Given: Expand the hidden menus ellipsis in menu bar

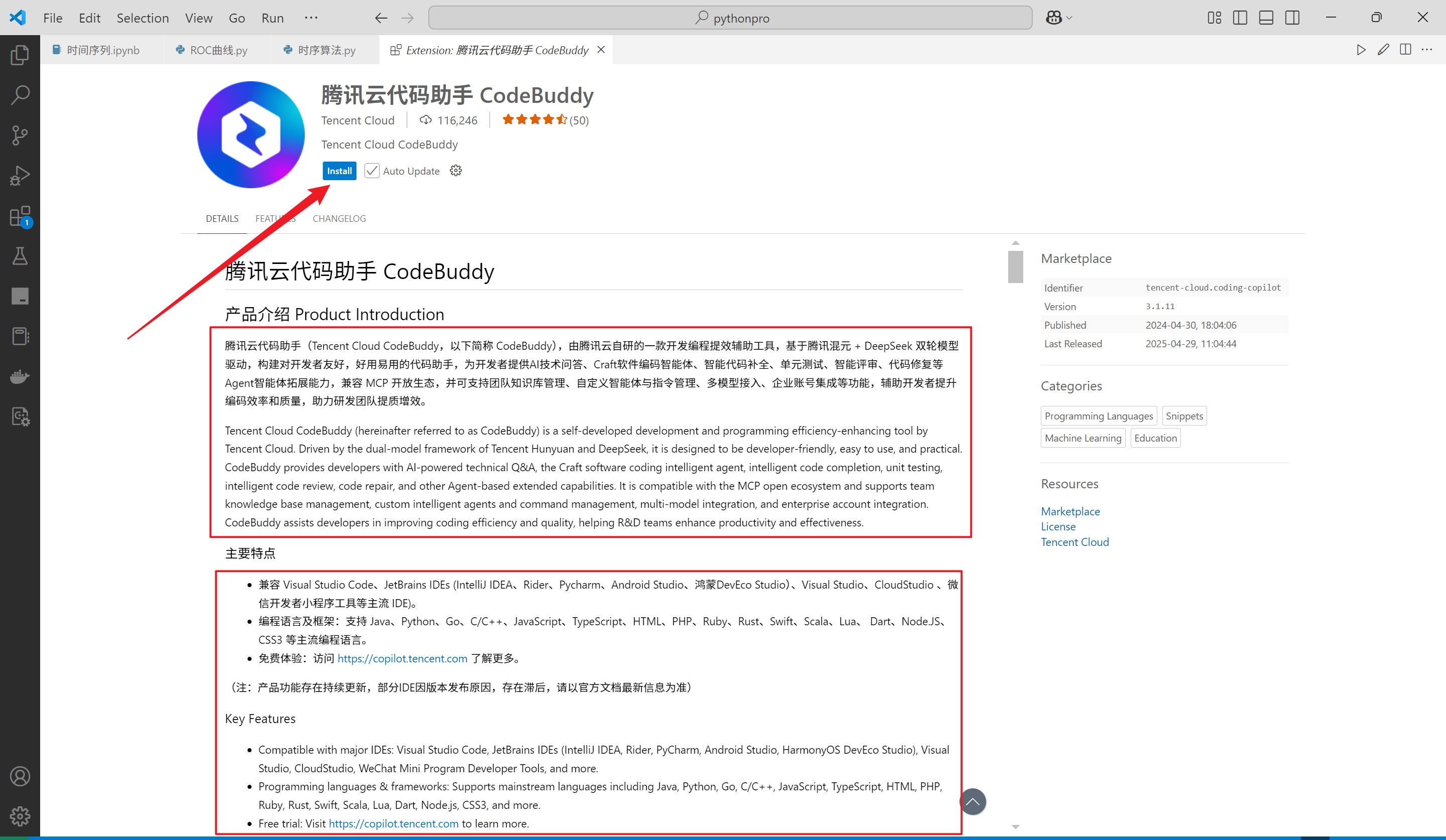Looking at the screenshot, I should [x=311, y=18].
